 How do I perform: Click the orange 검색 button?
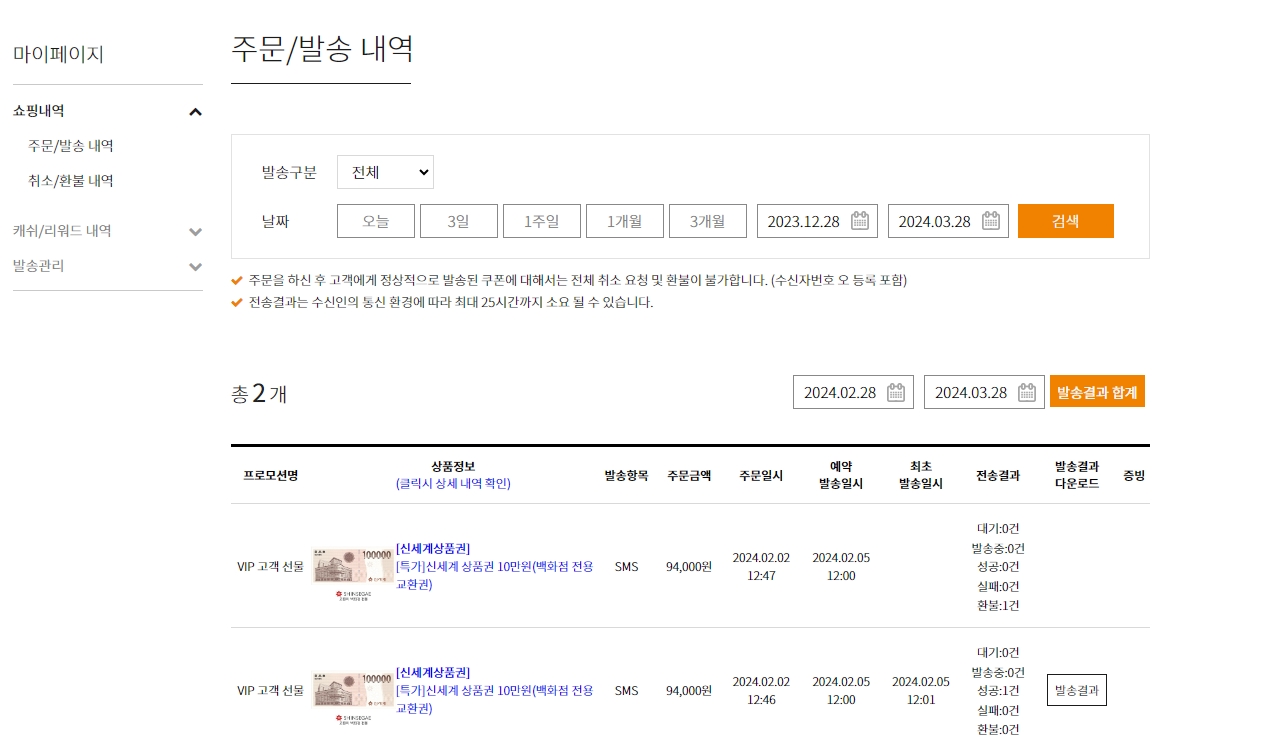(x=1065, y=221)
